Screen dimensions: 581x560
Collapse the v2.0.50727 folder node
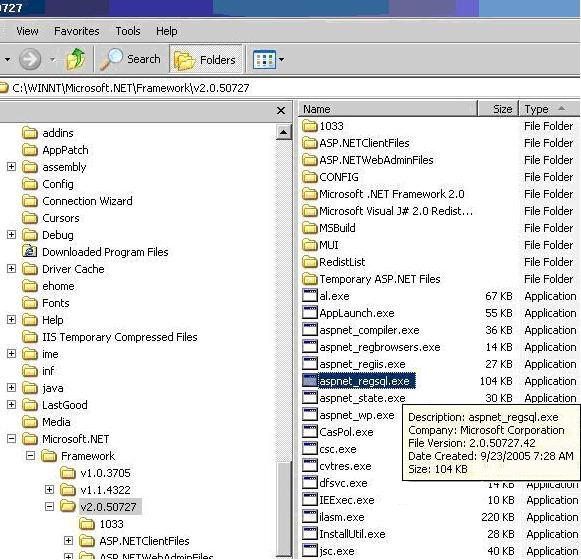[49, 506]
